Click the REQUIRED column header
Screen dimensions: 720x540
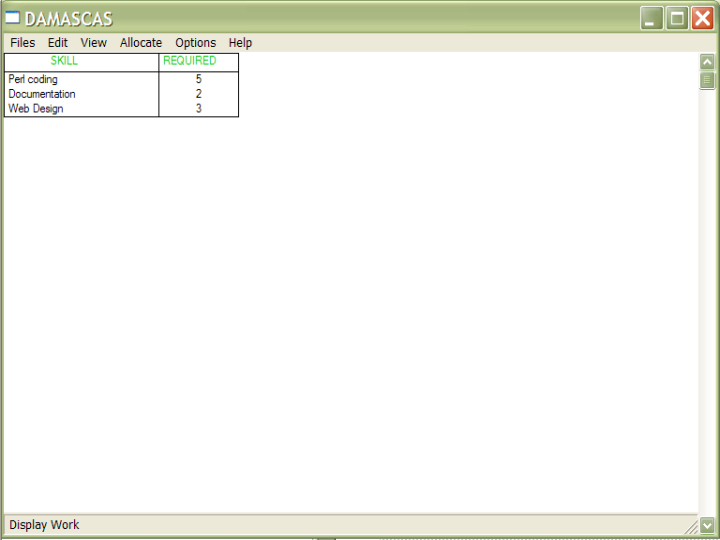pyautogui.click(x=190, y=61)
